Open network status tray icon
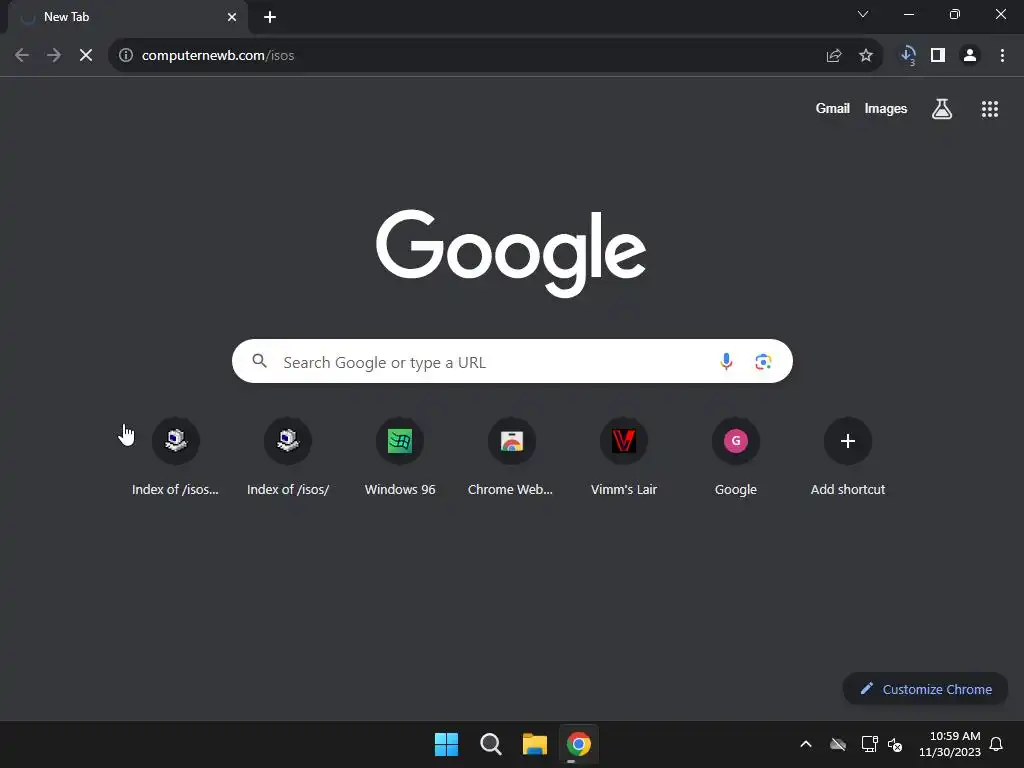This screenshot has height=768, width=1024. [869, 744]
